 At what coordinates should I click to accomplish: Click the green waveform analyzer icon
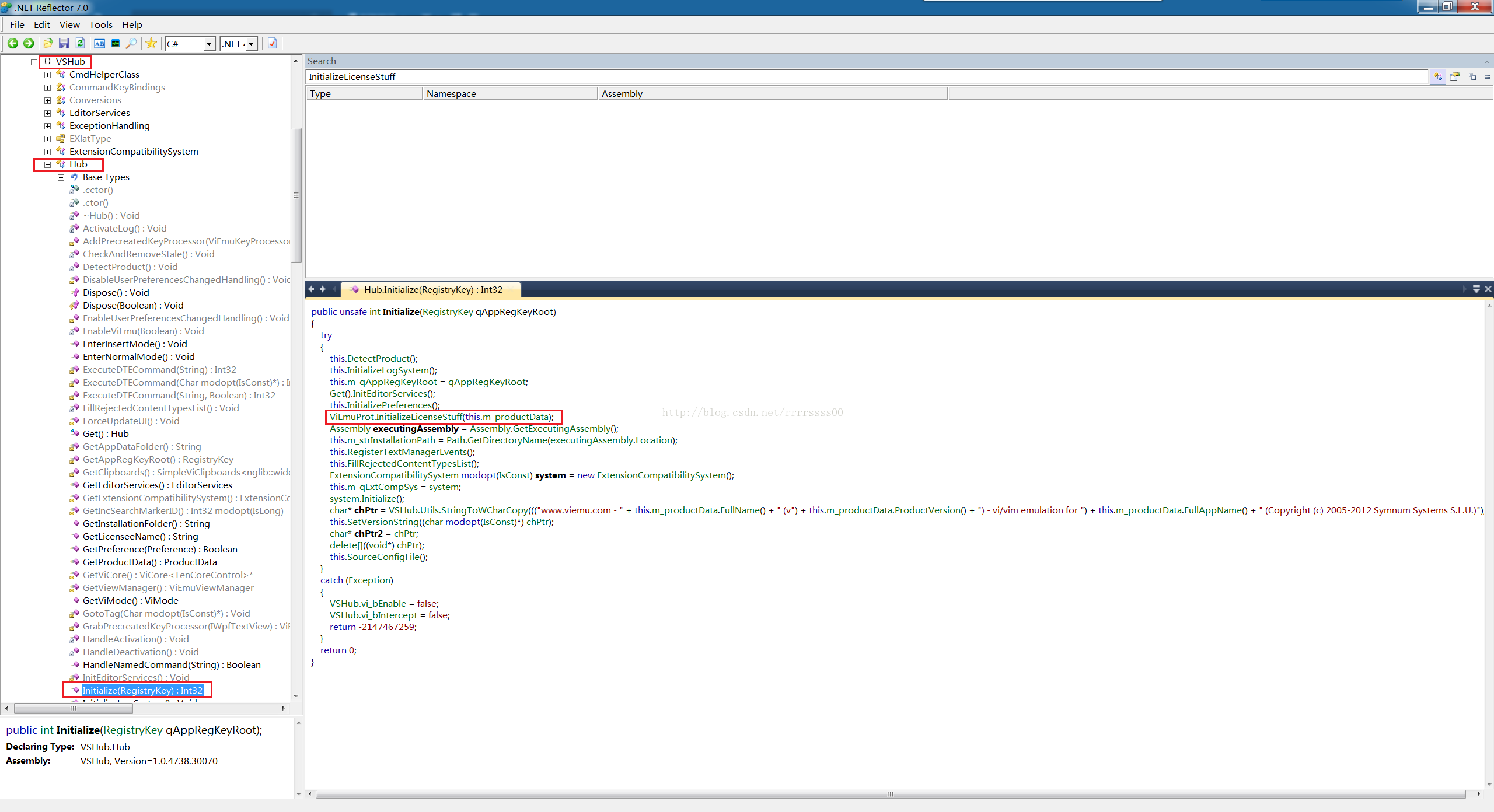tap(116, 43)
